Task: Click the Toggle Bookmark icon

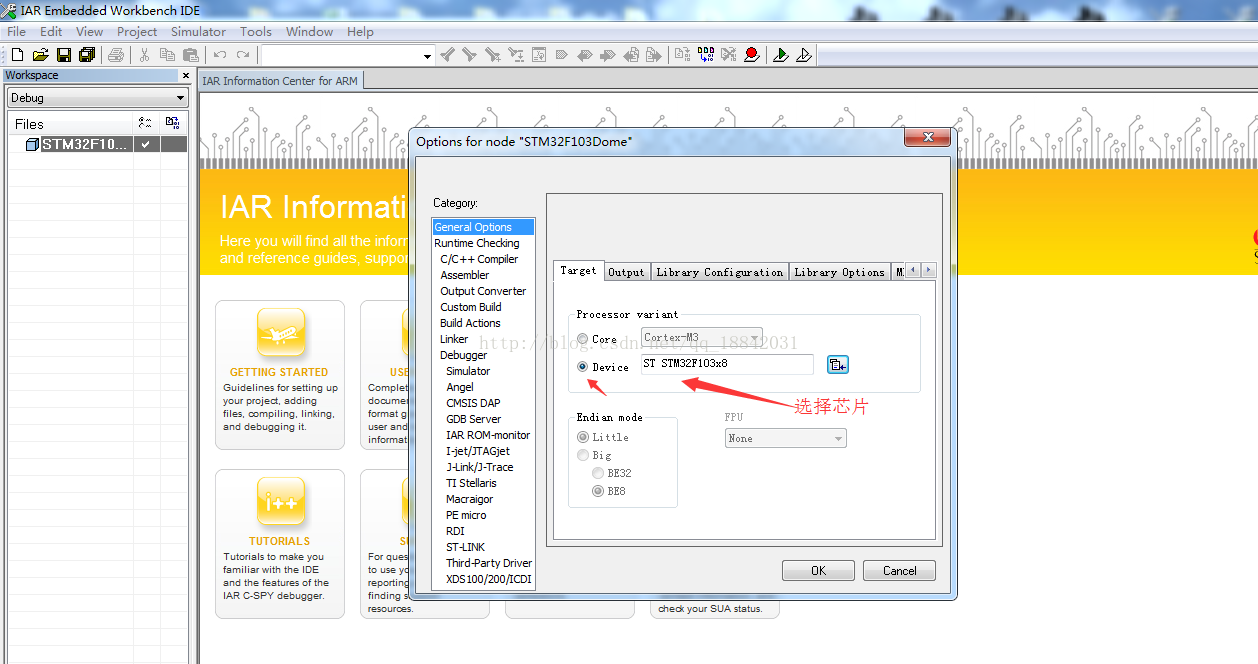Action: point(561,55)
